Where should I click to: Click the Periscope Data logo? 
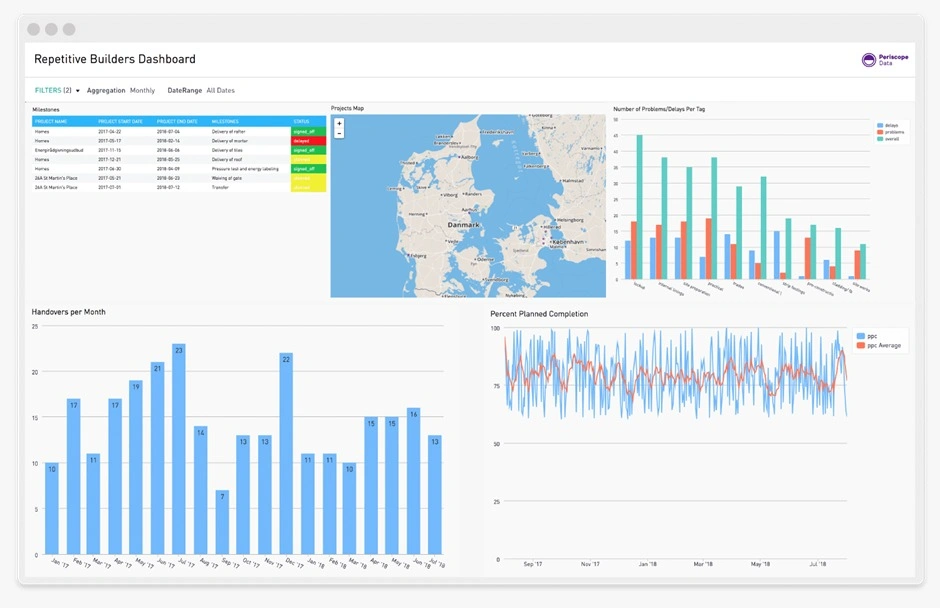click(x=881, y=60)
